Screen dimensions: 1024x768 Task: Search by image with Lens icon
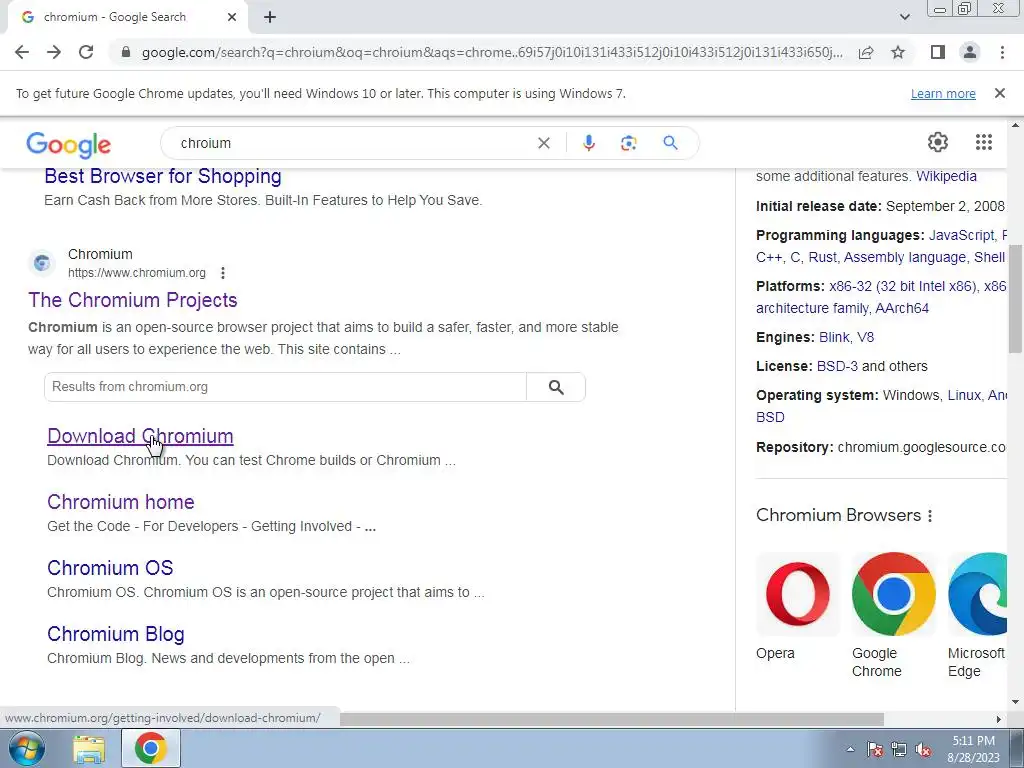coord(628,143)
